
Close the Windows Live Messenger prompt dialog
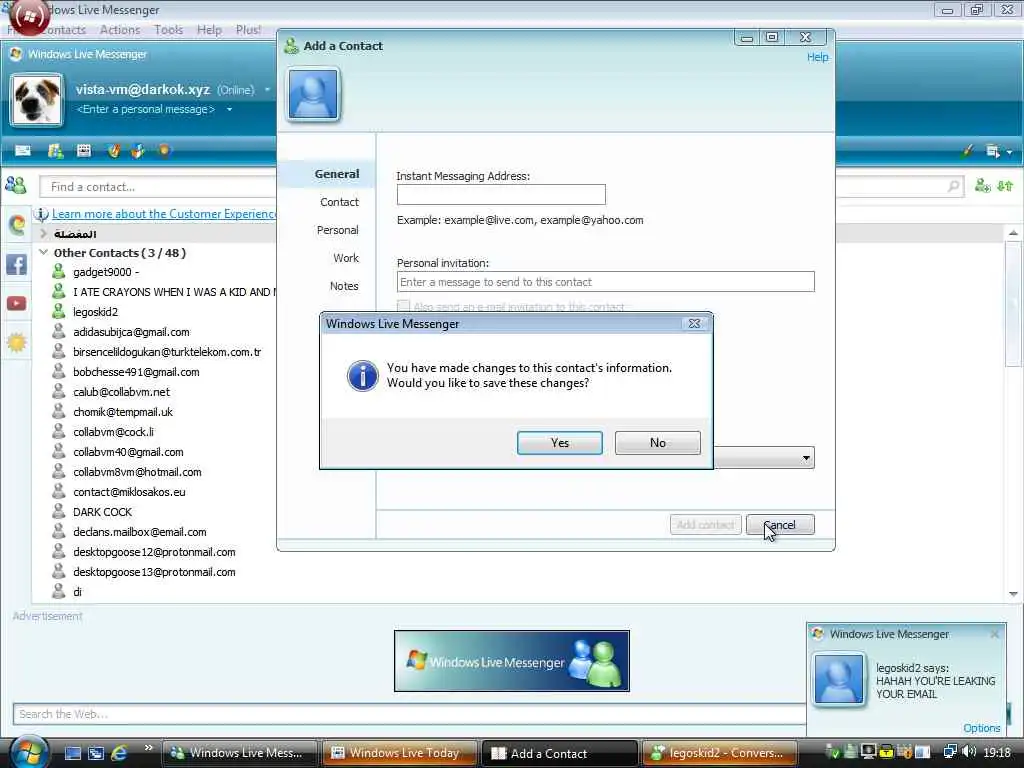pos(694,324)
